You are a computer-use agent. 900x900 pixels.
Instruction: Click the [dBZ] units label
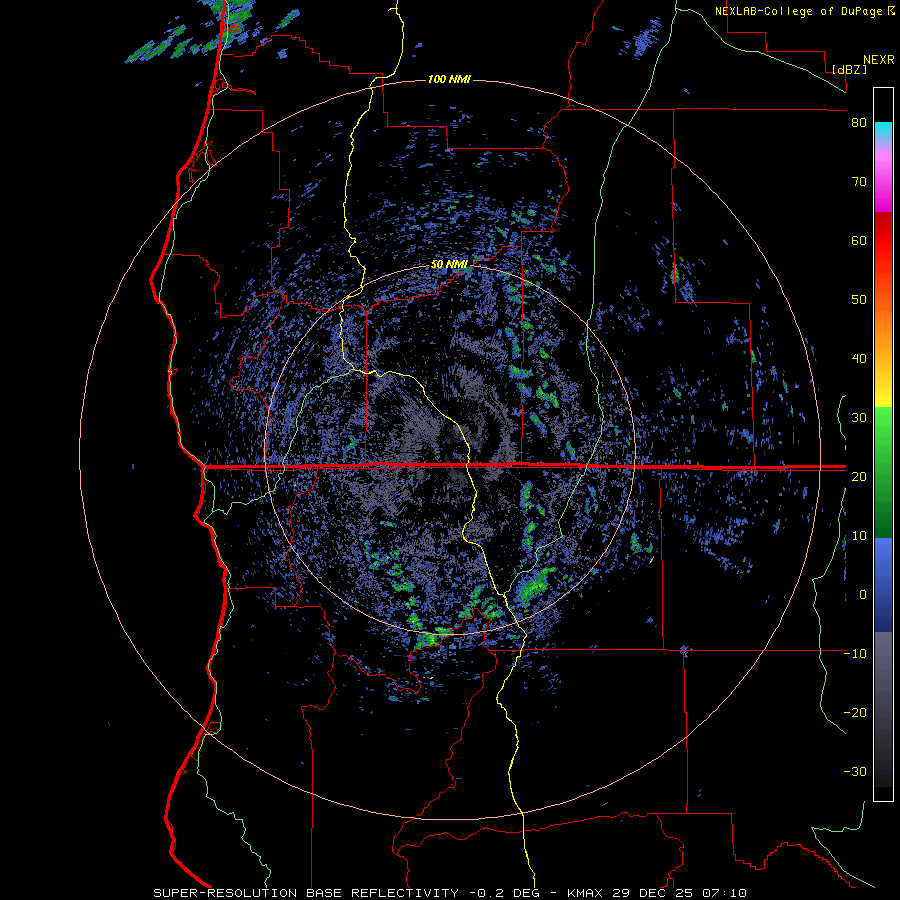coord(849,69)
